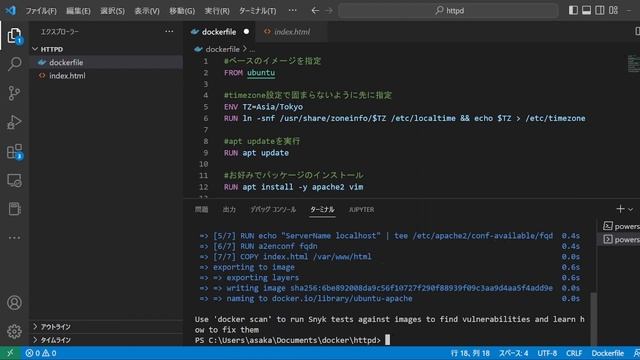Image resolution: width=640 pixels, height=360 pixels.
Task: Go forward with the right arrow
Action: coord(329,10)
